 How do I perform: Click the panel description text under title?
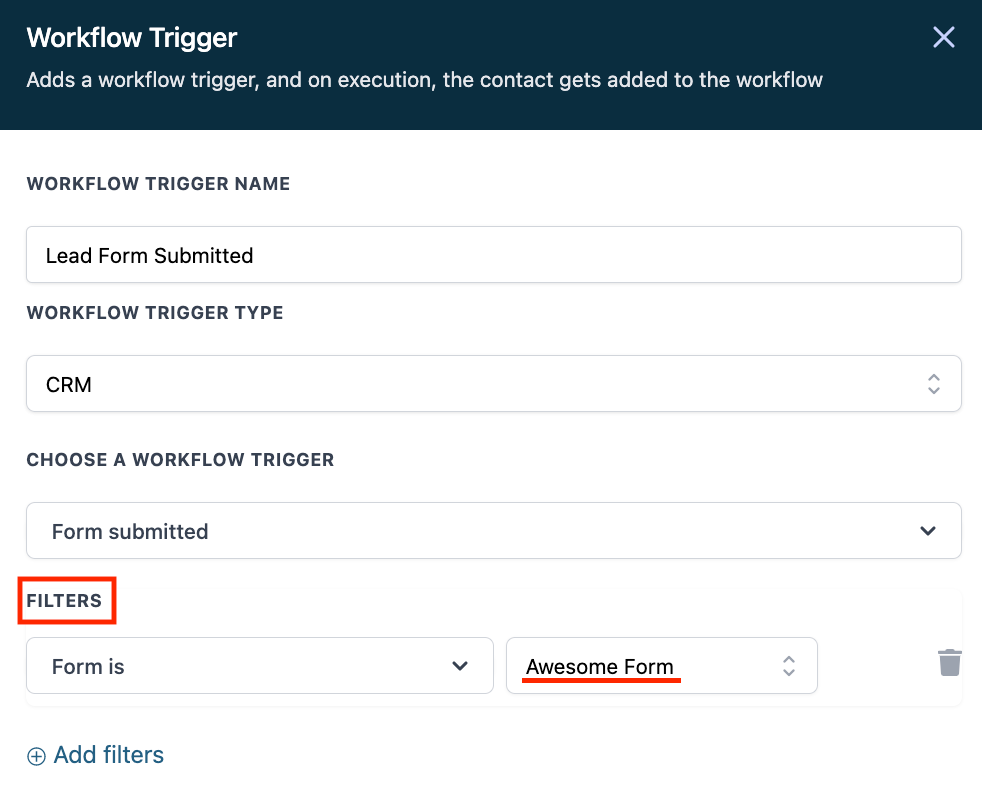click(x=424, y=79)
